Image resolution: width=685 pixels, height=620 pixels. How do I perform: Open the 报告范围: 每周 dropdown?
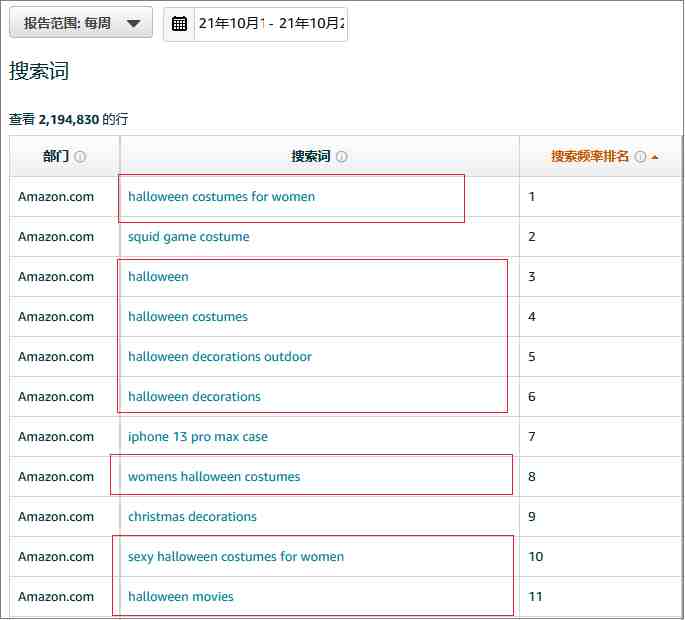[x=81, y=23]
